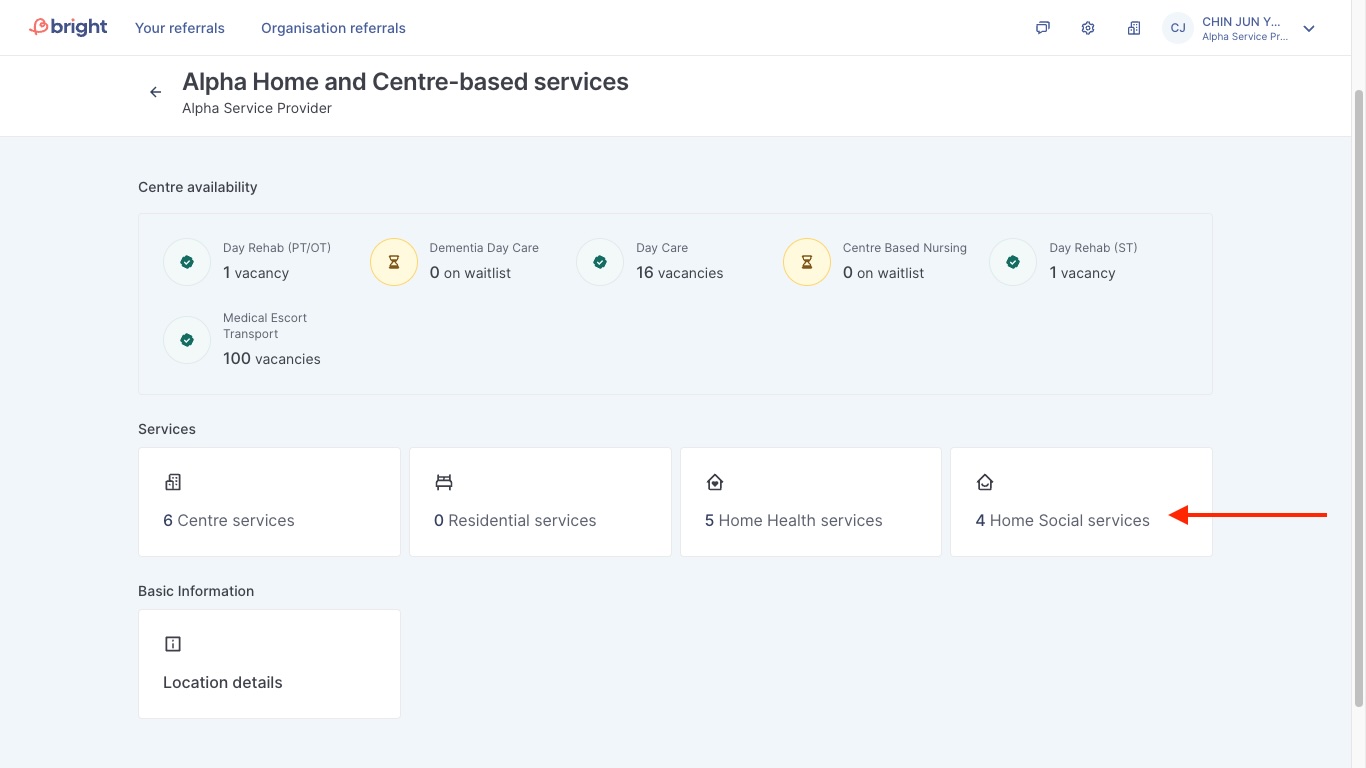This screenshot has width=1366, height=768.
Task: Open the 6 Centre services card
Action: [x=269, y=502]
